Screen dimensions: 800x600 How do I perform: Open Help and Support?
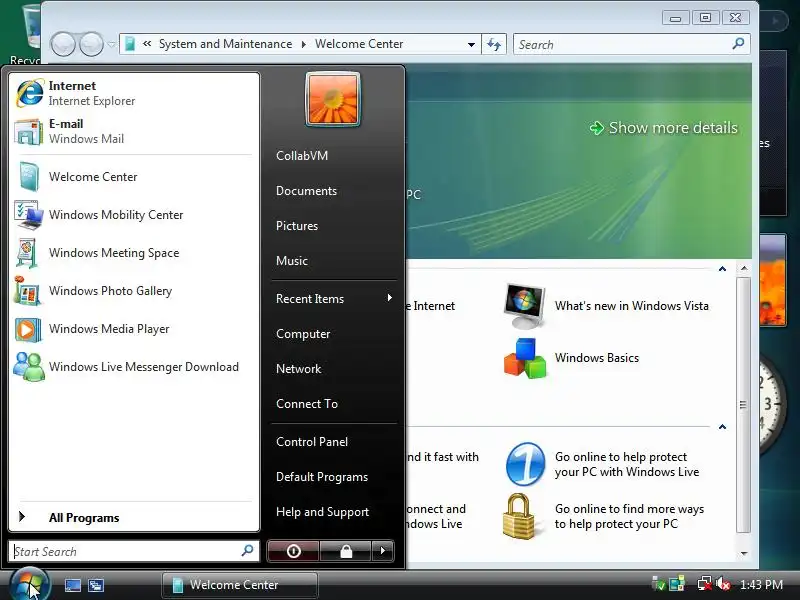tap(322, 512)
